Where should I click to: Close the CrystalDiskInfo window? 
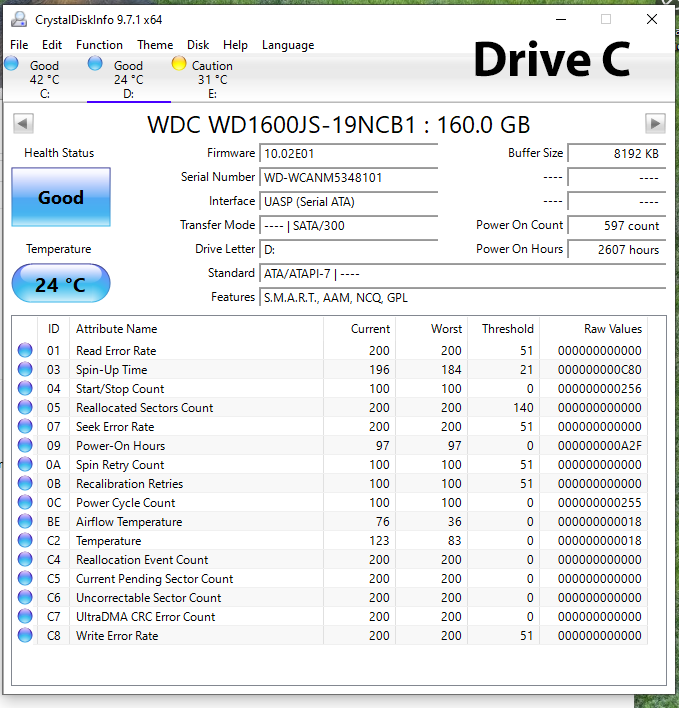651,19
